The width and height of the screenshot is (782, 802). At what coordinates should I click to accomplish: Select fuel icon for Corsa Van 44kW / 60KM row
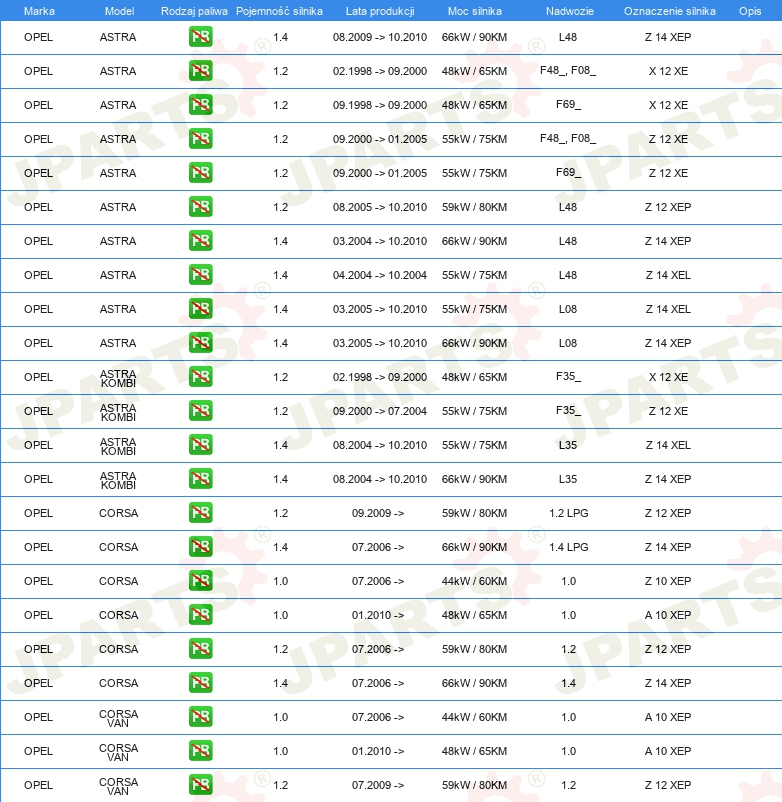click(x=200, y=717)
